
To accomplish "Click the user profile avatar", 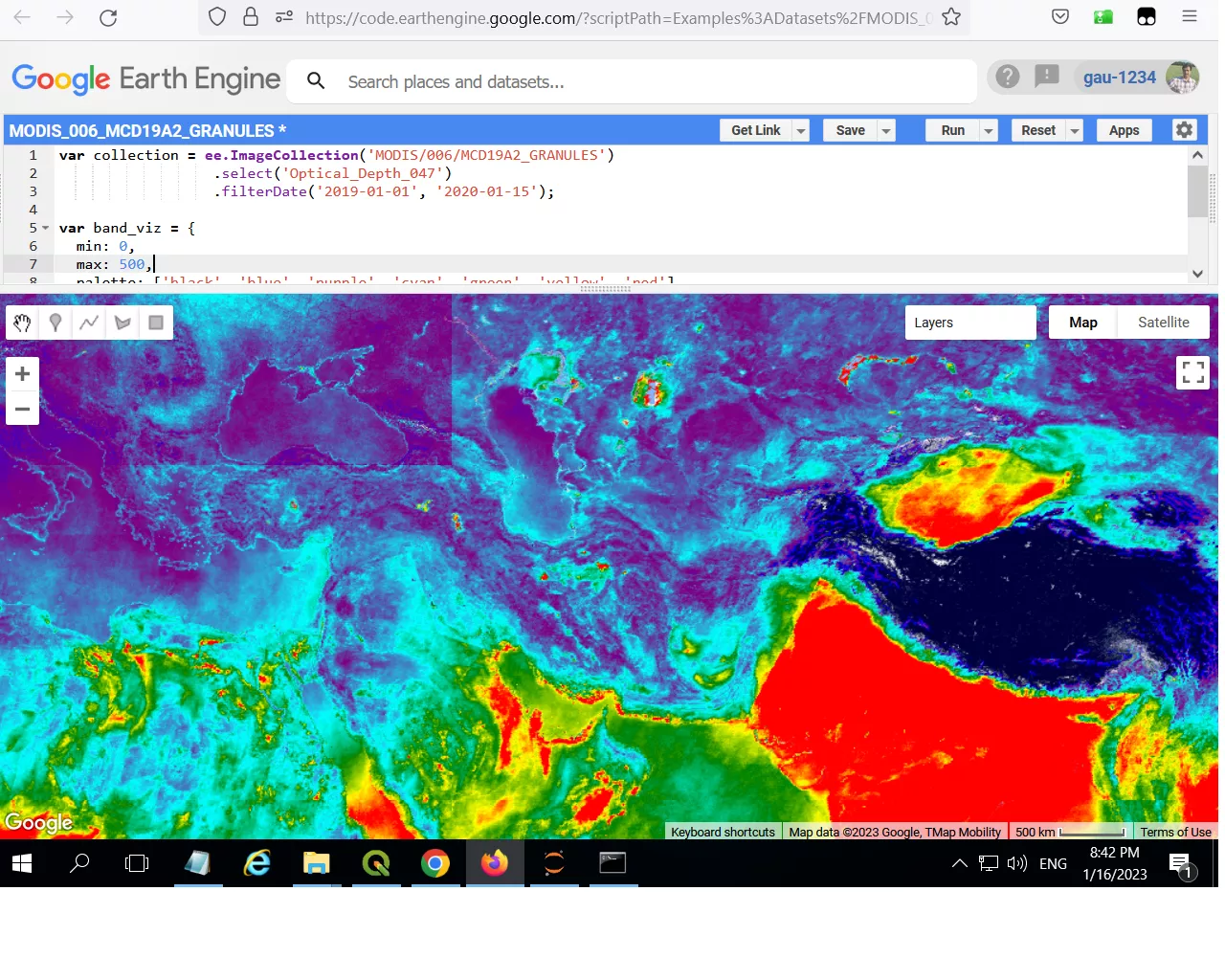I will pos(1183,78).
